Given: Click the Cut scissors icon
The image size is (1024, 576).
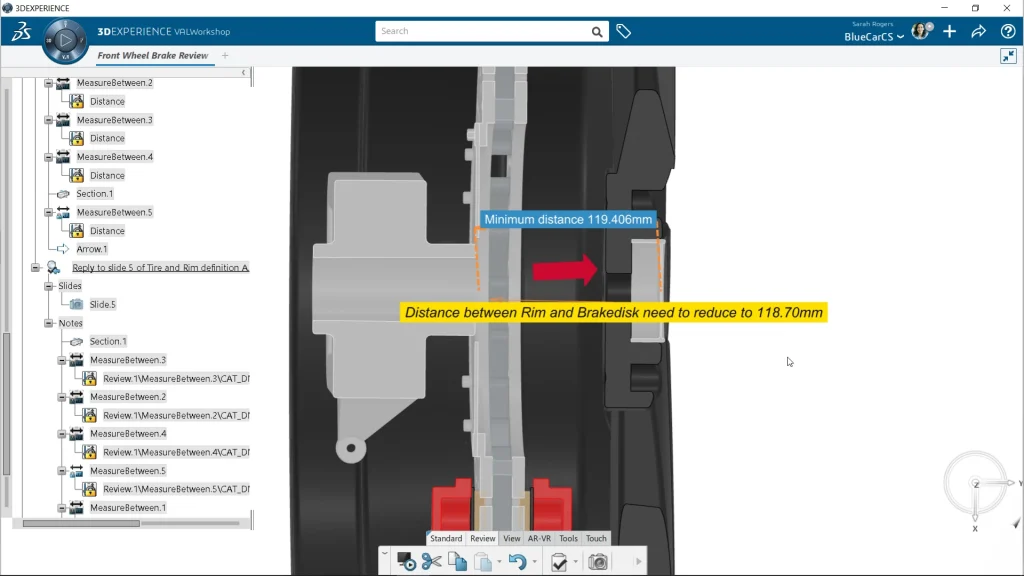Looking at the screenshot, I should coord(431,562).
